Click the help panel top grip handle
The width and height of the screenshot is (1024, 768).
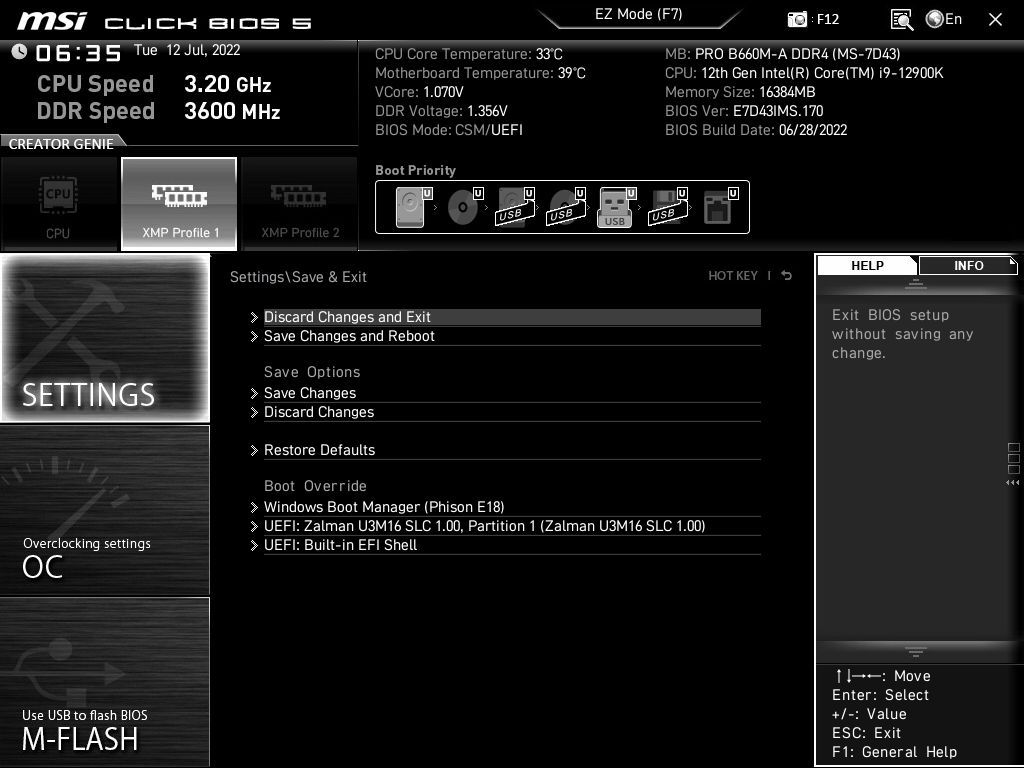click(916, 284)
